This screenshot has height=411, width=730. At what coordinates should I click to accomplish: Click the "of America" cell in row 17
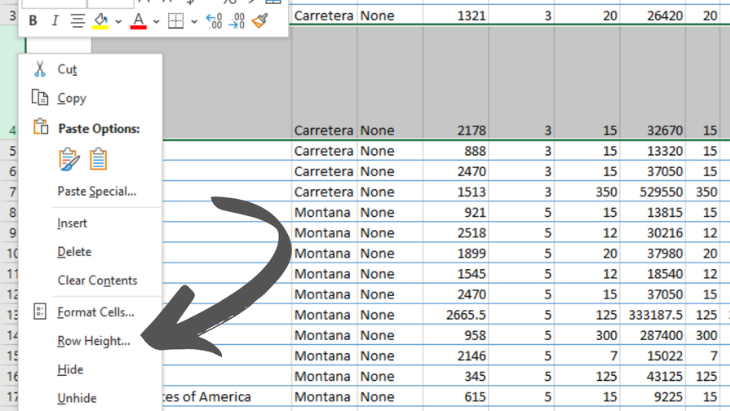(227, 397)
